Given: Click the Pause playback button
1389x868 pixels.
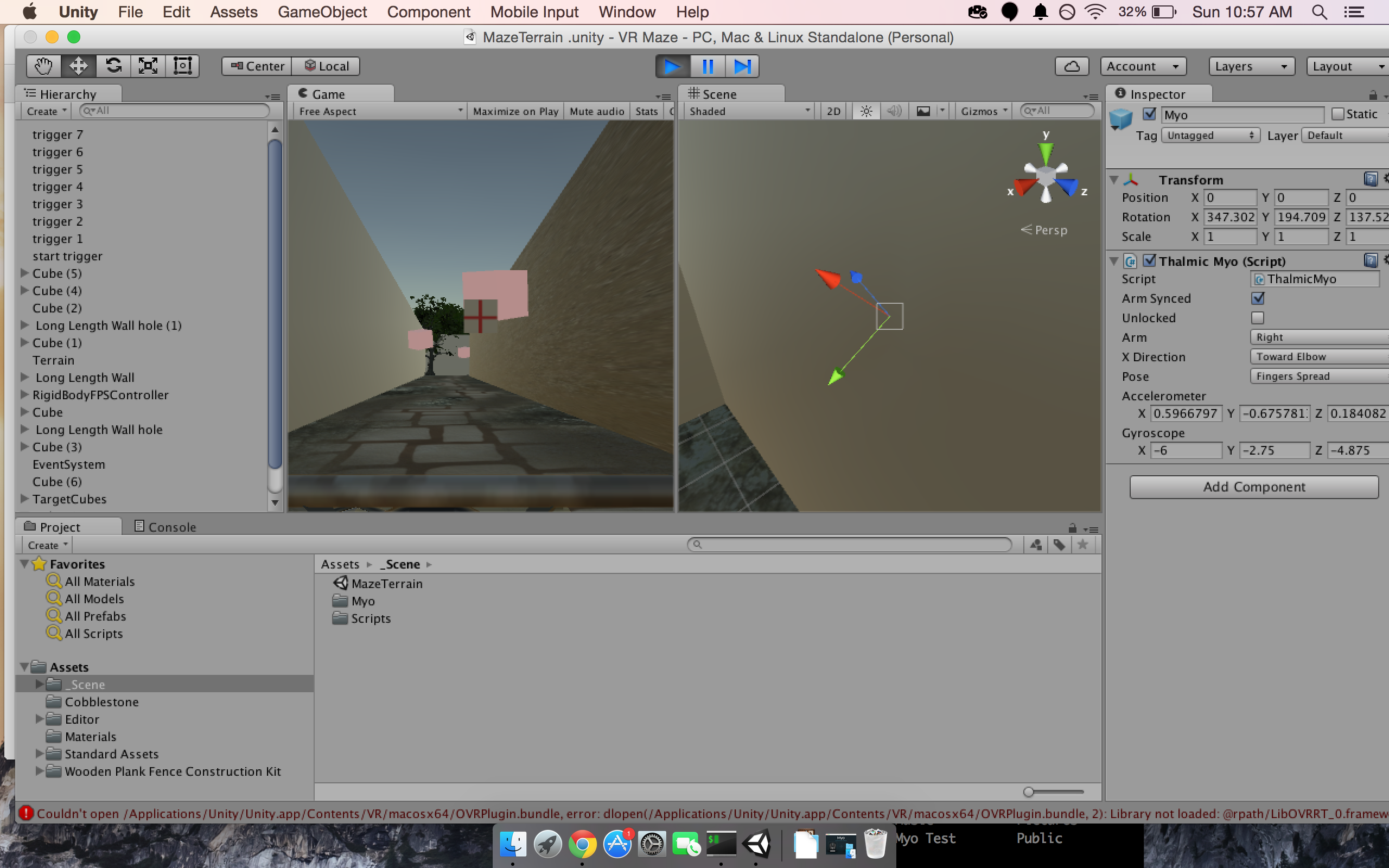Looking at the screenshot, I should pyautogui.click(x=707, y=66).
